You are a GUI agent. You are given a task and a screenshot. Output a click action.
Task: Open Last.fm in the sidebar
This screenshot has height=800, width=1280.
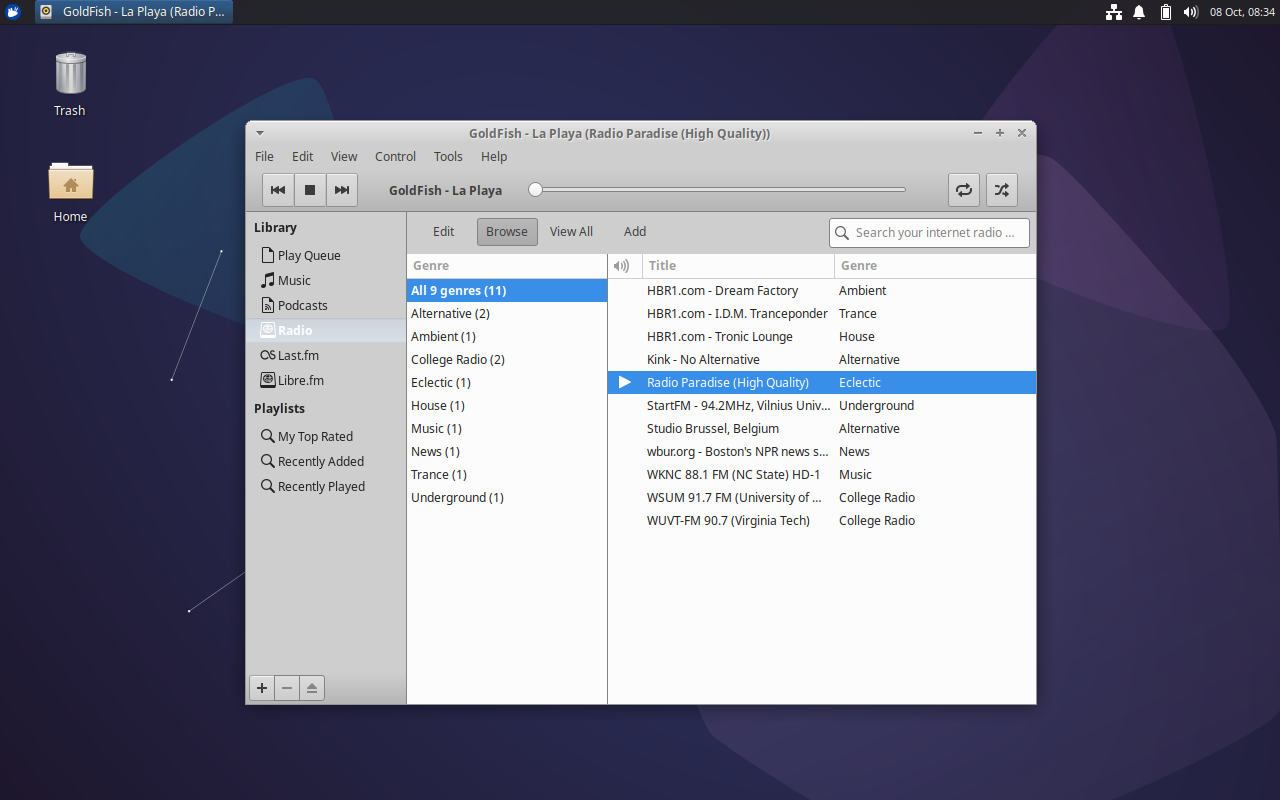pyautogui.click(x=326, y=355)
